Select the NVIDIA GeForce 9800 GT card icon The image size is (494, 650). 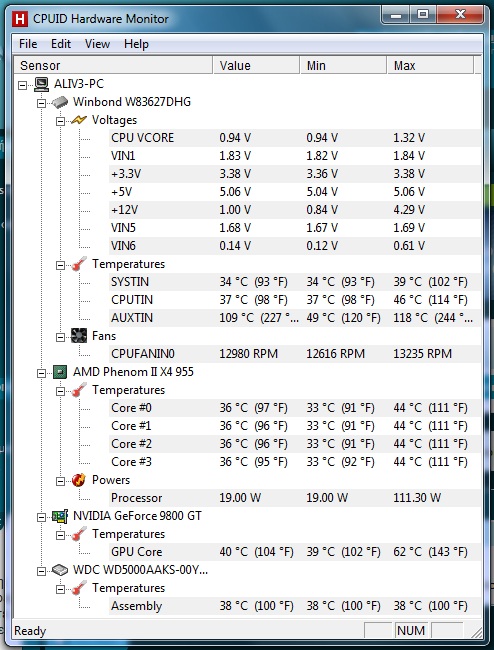(x=60, y=516)
